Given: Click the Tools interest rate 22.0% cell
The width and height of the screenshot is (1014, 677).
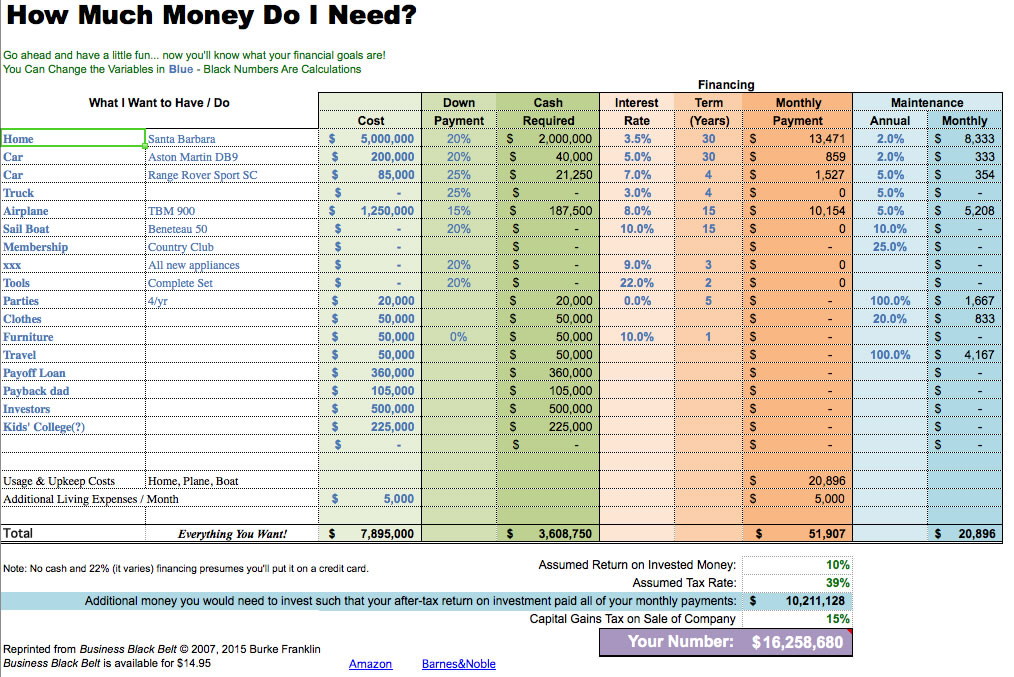Looking at the screenshot, I should (x=637, y=283).
